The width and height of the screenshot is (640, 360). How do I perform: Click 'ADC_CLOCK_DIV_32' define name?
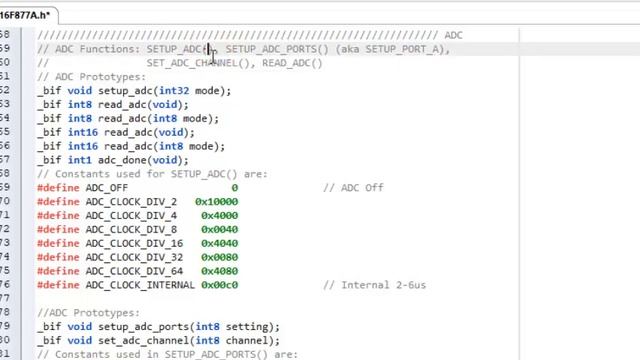coord(134,258)
